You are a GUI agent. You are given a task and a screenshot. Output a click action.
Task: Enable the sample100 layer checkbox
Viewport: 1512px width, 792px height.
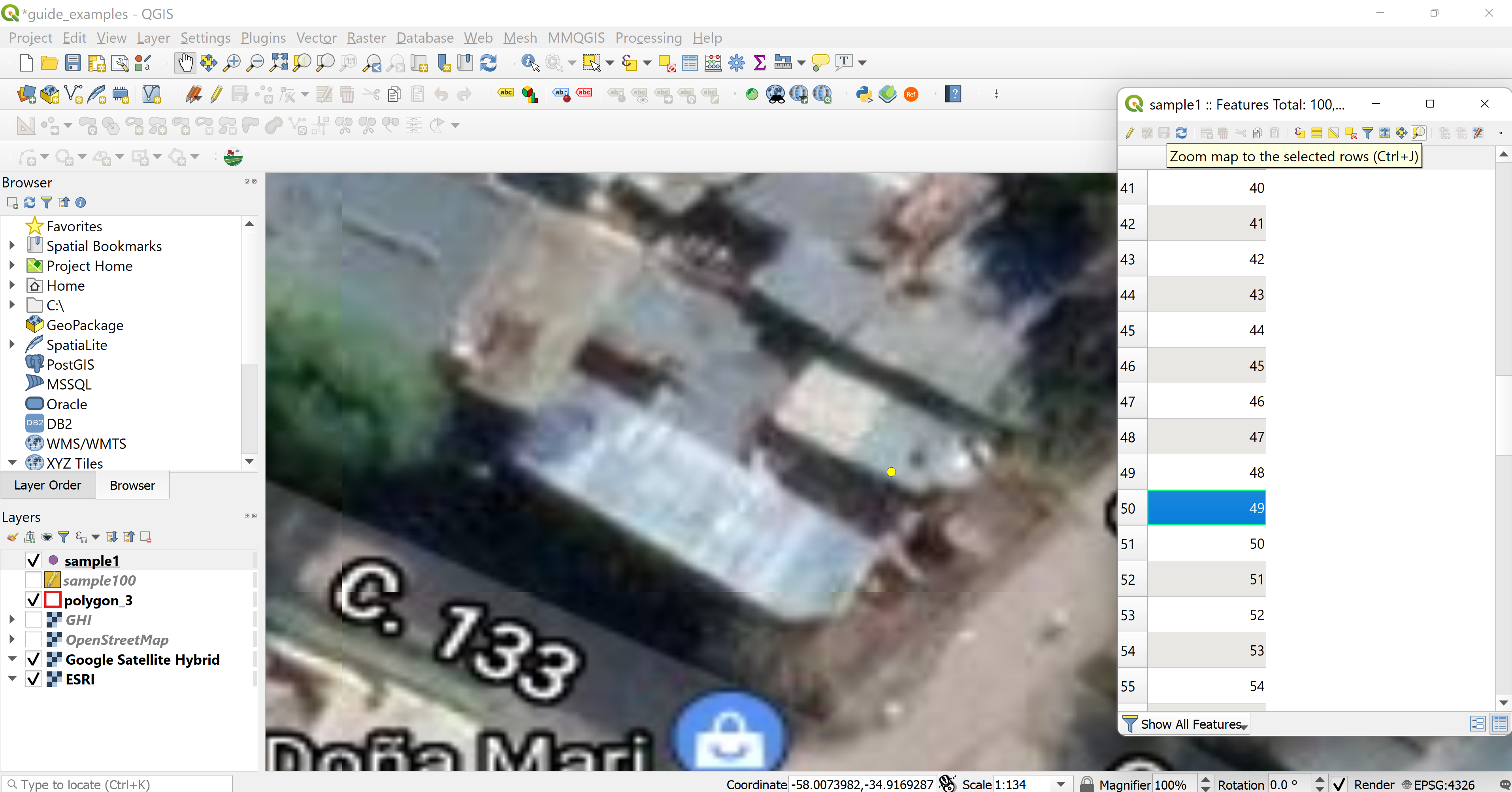click(x=34, y=580)
